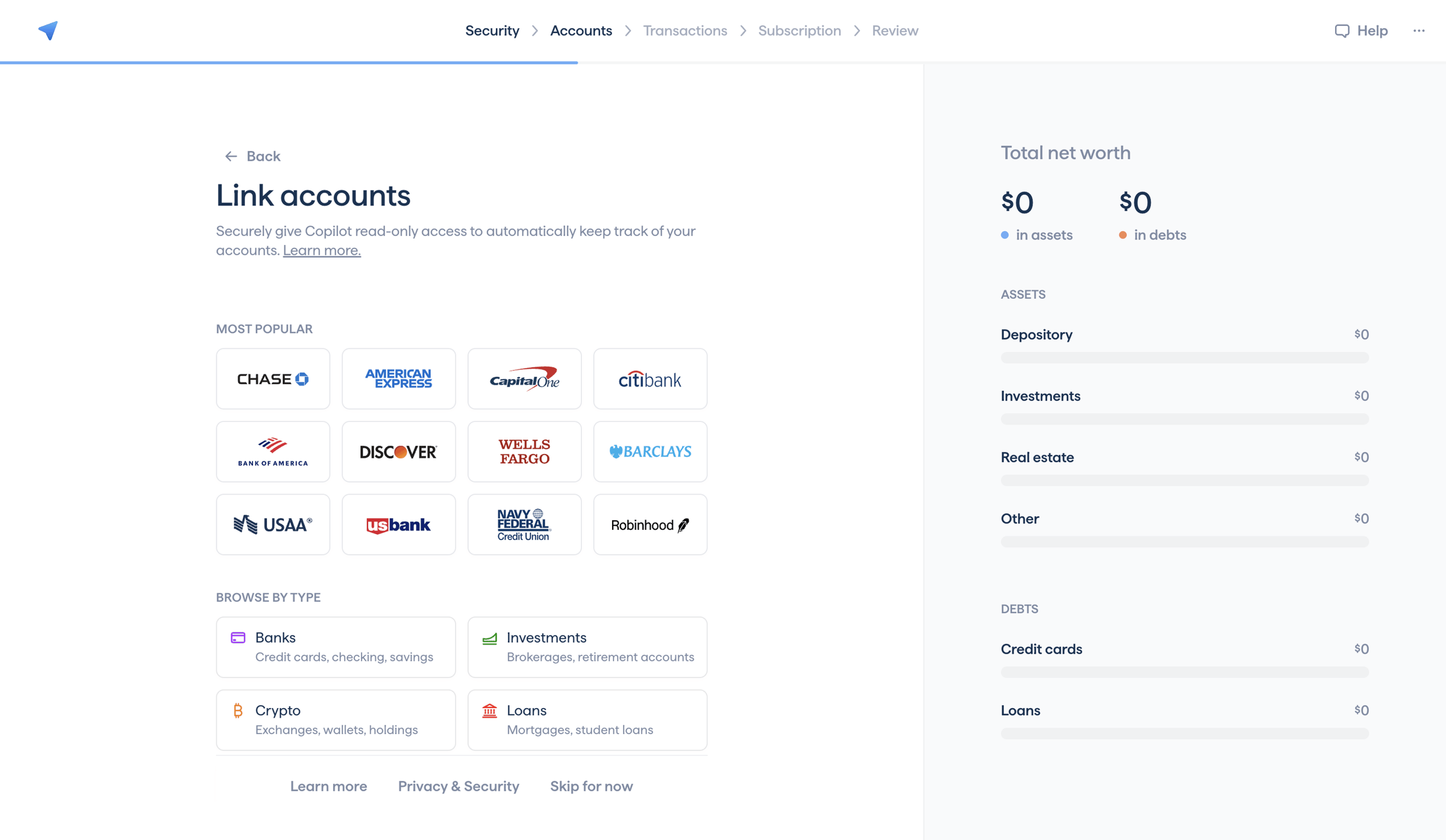Click the Investments asset progress bar
Image resolution: width=1446 pixels, height=840 pixels.
[1185, 419]
